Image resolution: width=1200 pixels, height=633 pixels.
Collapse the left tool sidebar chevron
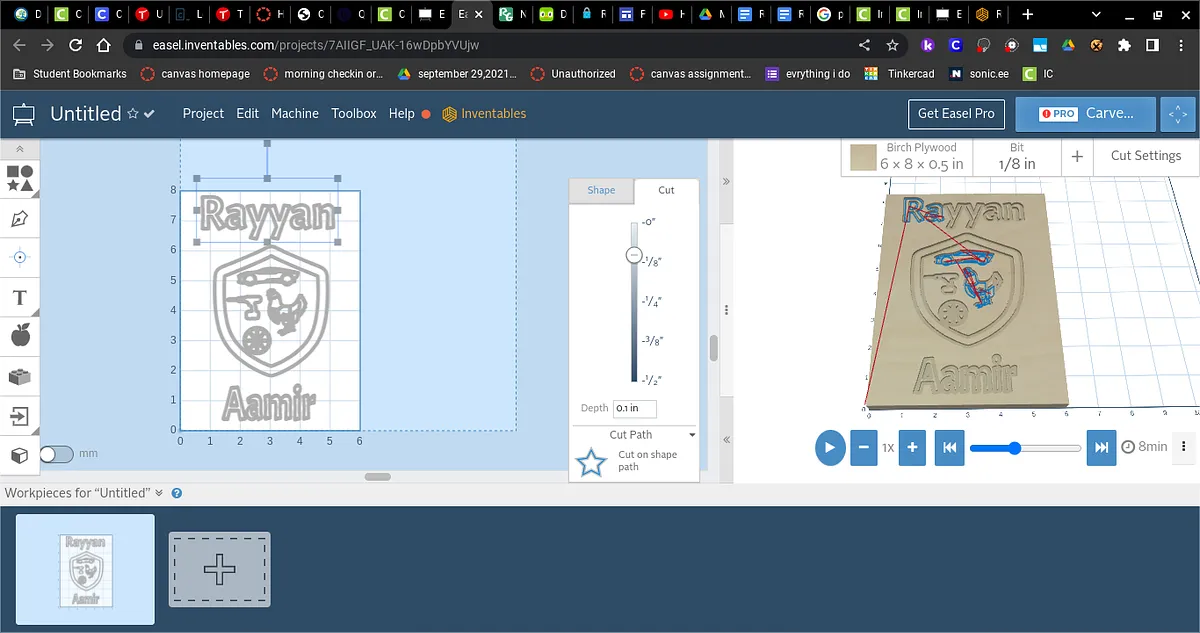pyautogui.click(x=19, y=148)
